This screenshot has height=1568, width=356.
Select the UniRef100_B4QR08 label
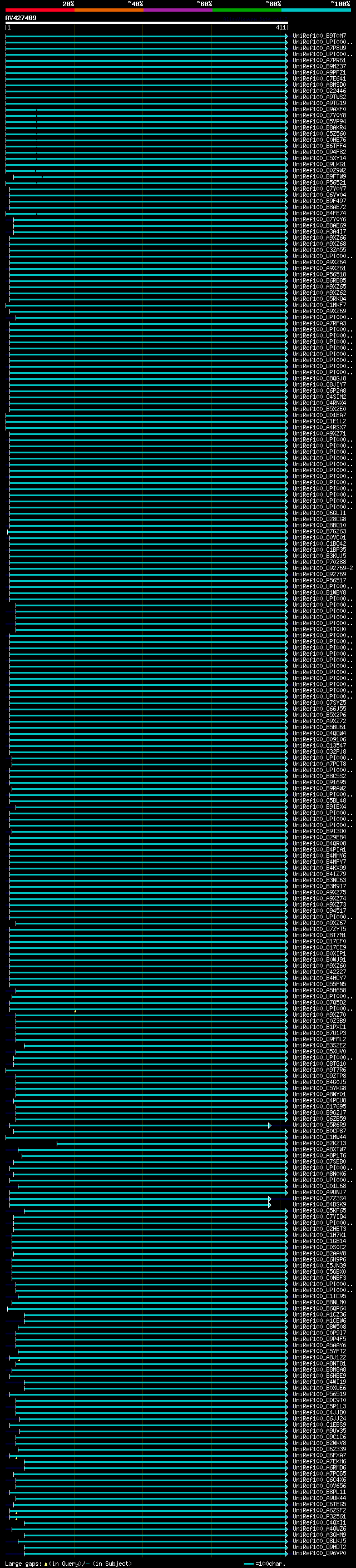(319, 844)
